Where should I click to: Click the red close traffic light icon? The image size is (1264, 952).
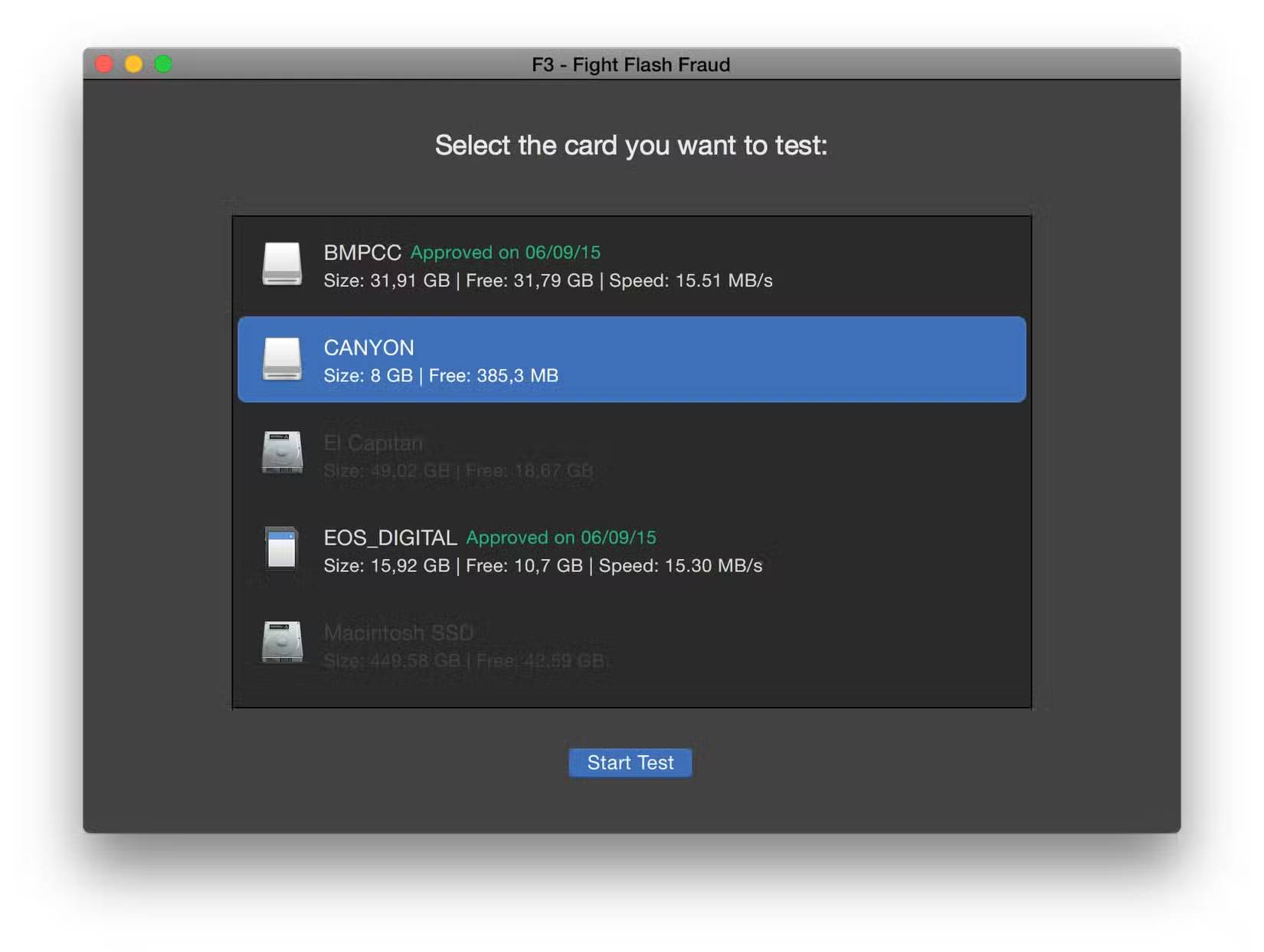104,64
